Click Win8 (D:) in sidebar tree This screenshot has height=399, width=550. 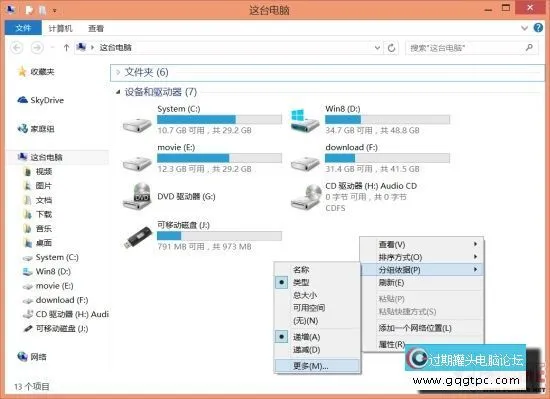click(53, 272)
